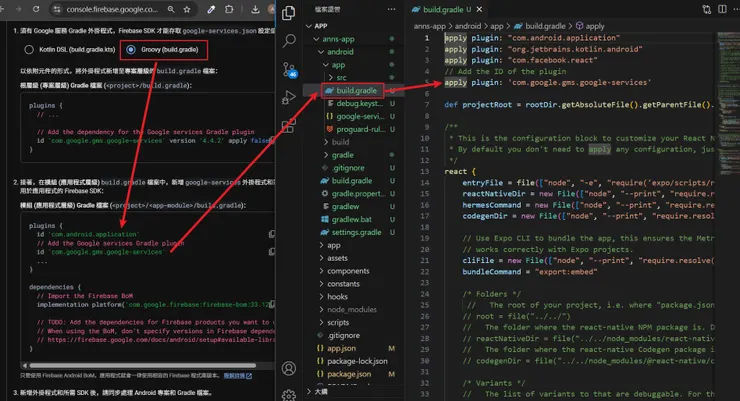Open app.json in Explorer
This screenshot has width=740, height=401.
tap(341, 348)
